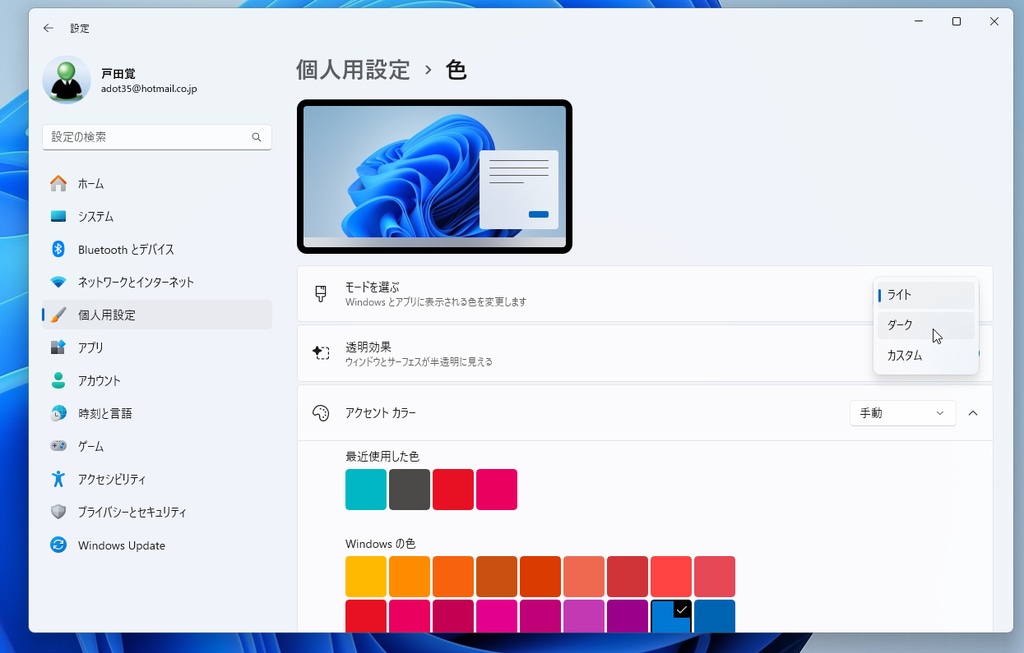Click the システム monitor icon
This screenshot has width=1024, height=653.
click(x=58, y=216)
